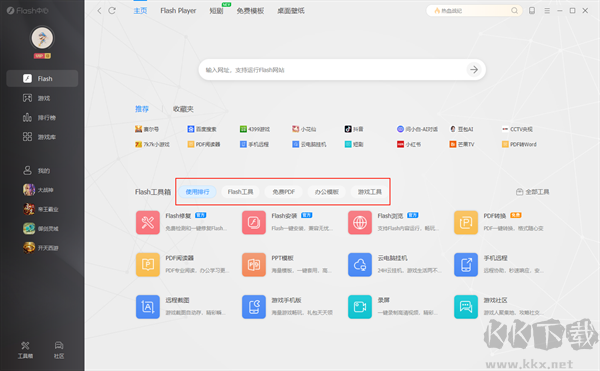
Task: Open the 赛尔号 shortcut link
Action: tap(147, 129)
